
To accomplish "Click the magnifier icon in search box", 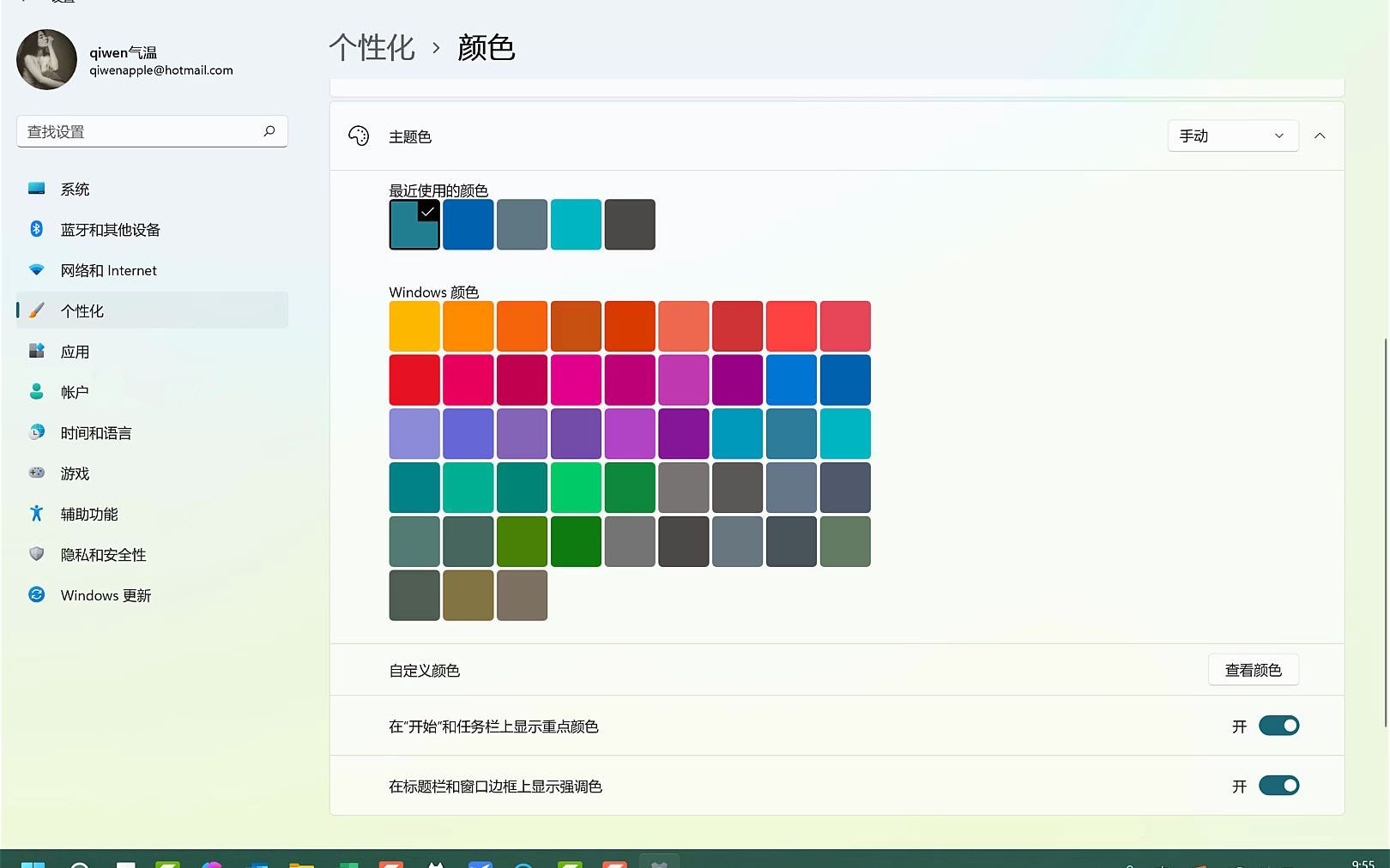I will [x=269, y=131].
